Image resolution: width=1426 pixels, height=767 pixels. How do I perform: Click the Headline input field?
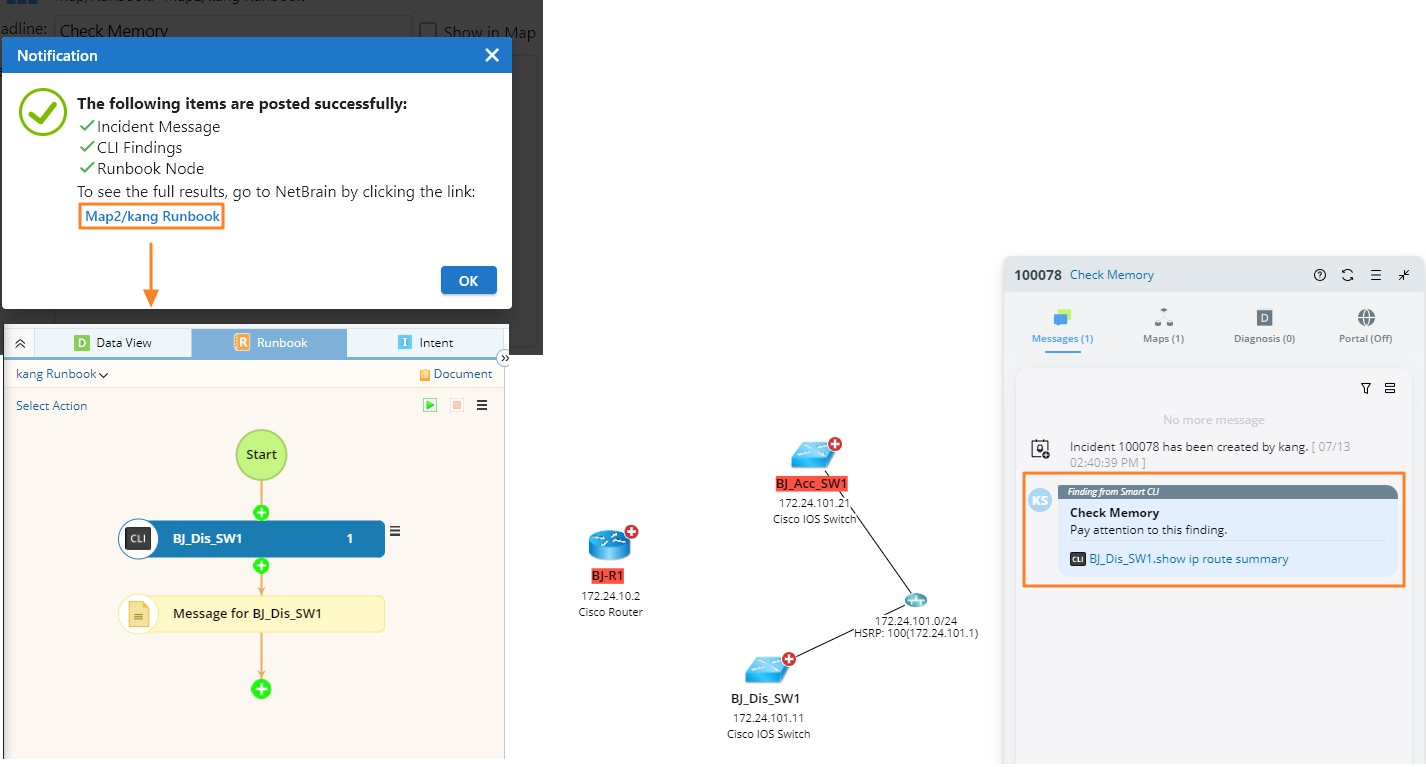click(233, 30)
